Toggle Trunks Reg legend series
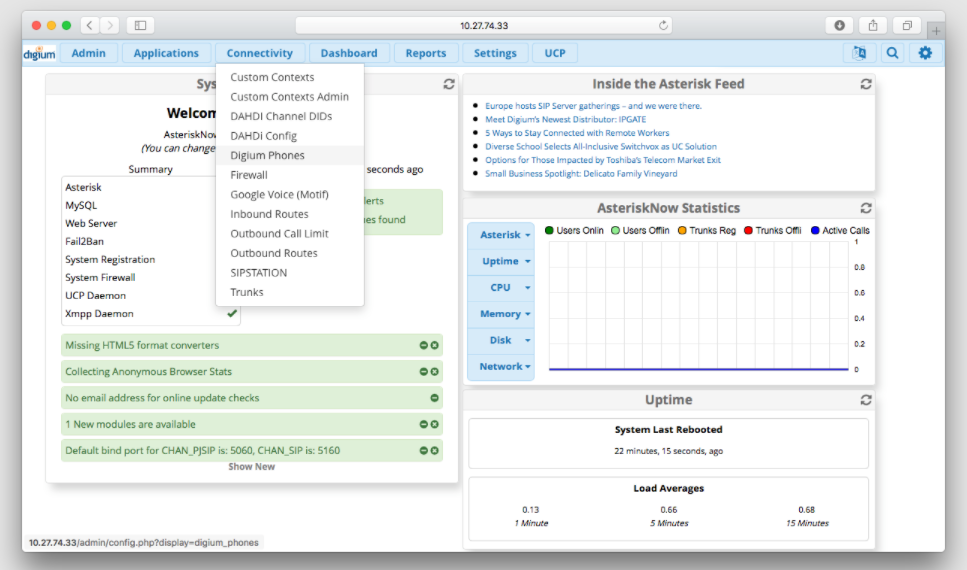 click(x=707, y=230)
